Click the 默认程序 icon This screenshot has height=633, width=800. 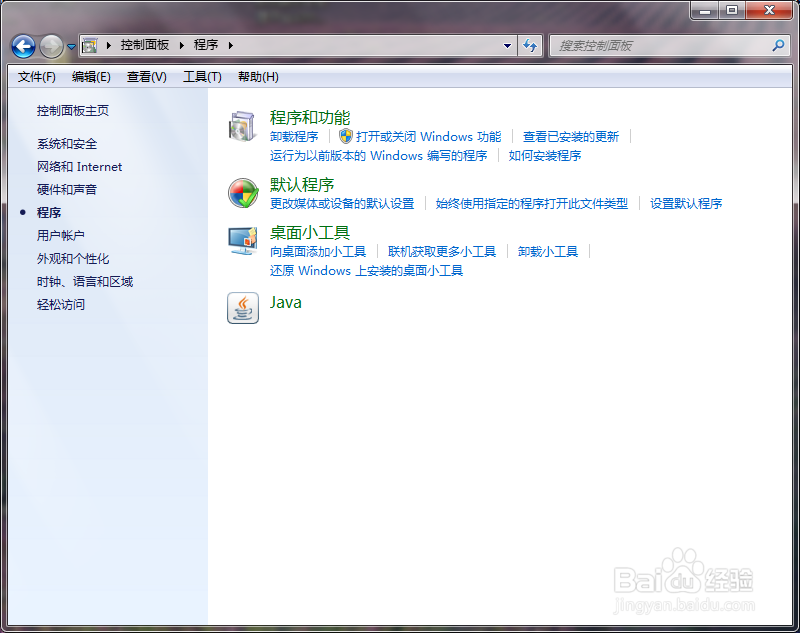click(243, 193)
